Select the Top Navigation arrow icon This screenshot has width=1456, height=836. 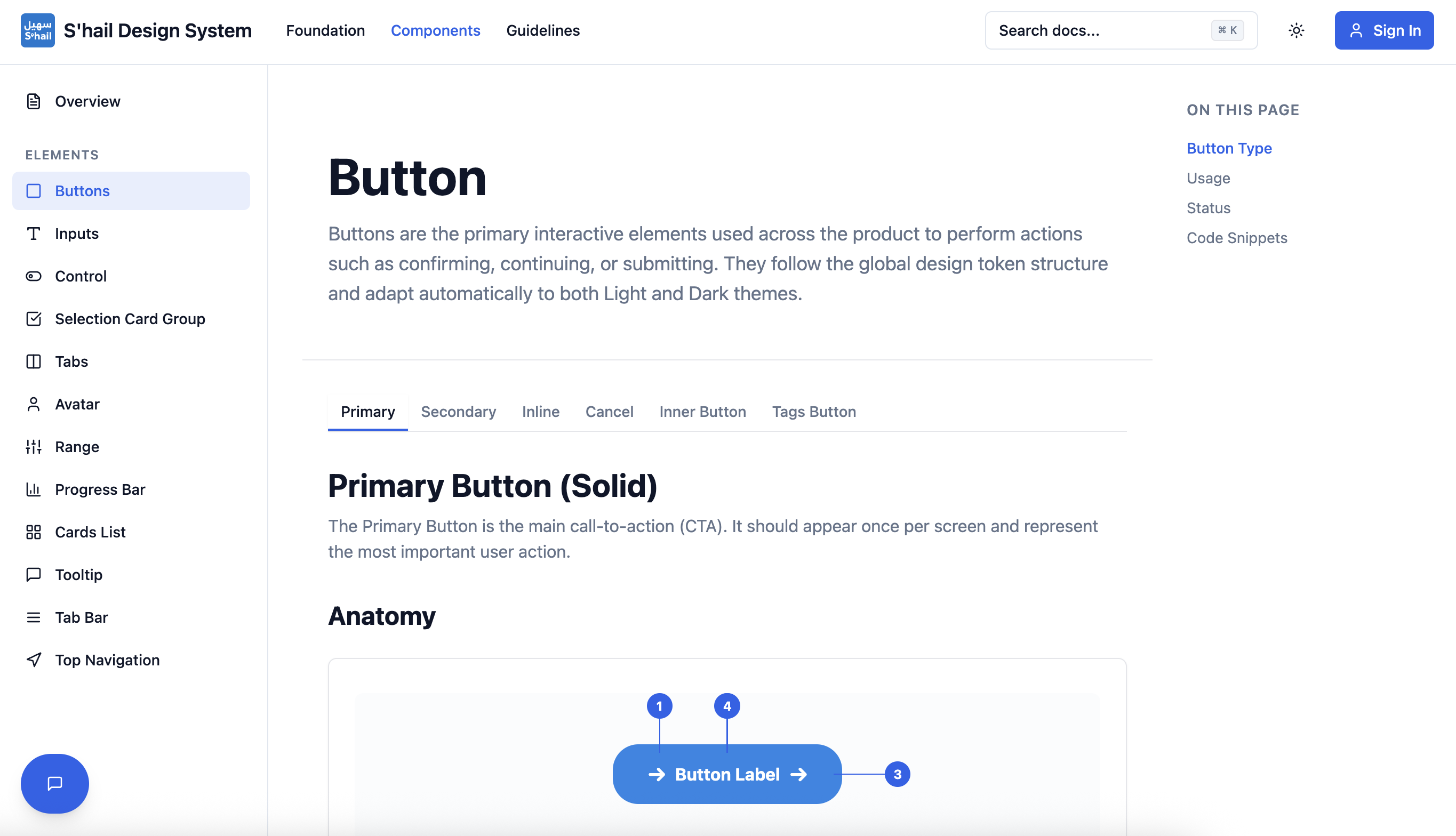point(33,660)
